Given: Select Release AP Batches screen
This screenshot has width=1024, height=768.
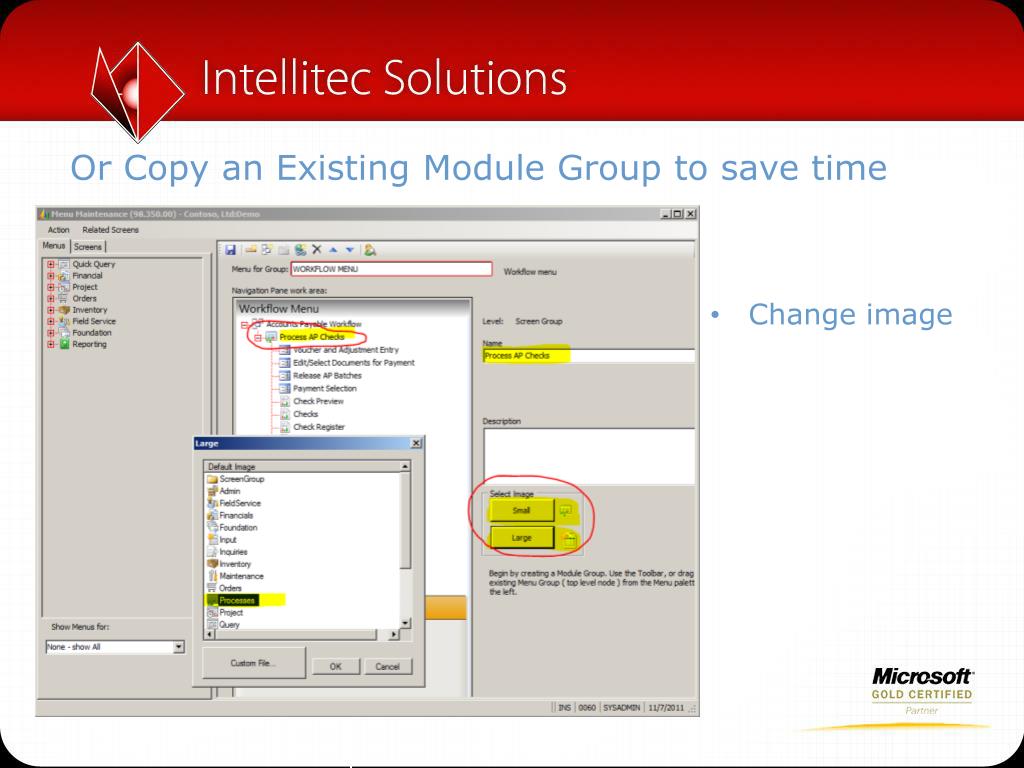Looking at the screenshot, I should click(327, 376).
